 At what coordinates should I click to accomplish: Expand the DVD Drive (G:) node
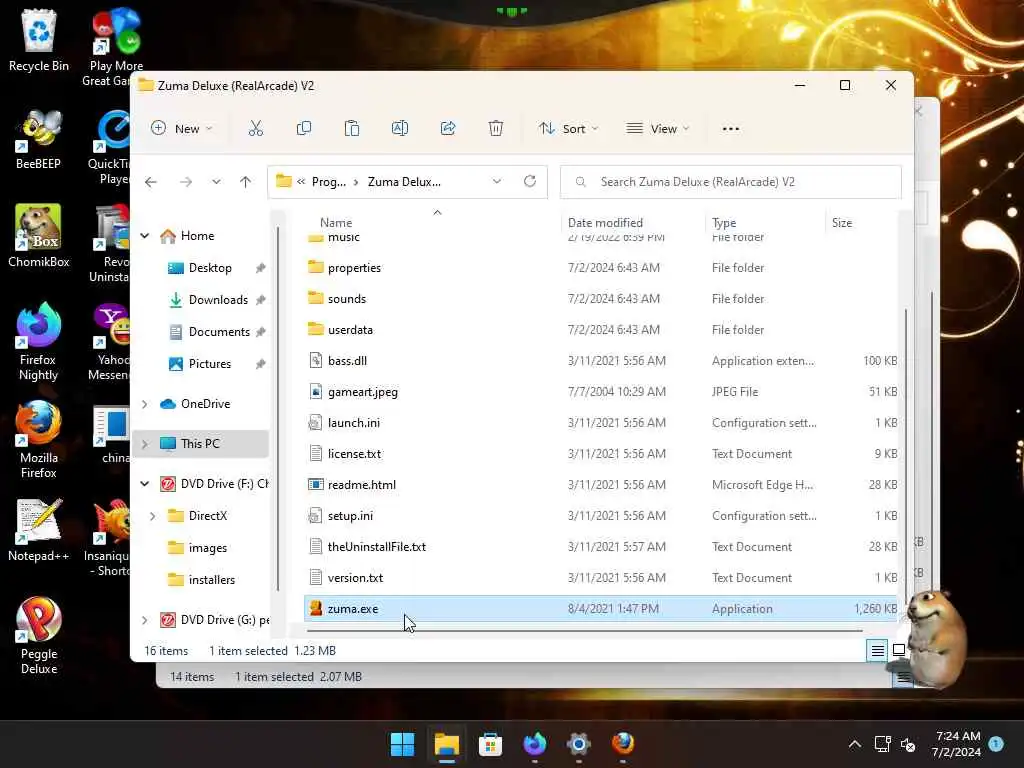145,620
